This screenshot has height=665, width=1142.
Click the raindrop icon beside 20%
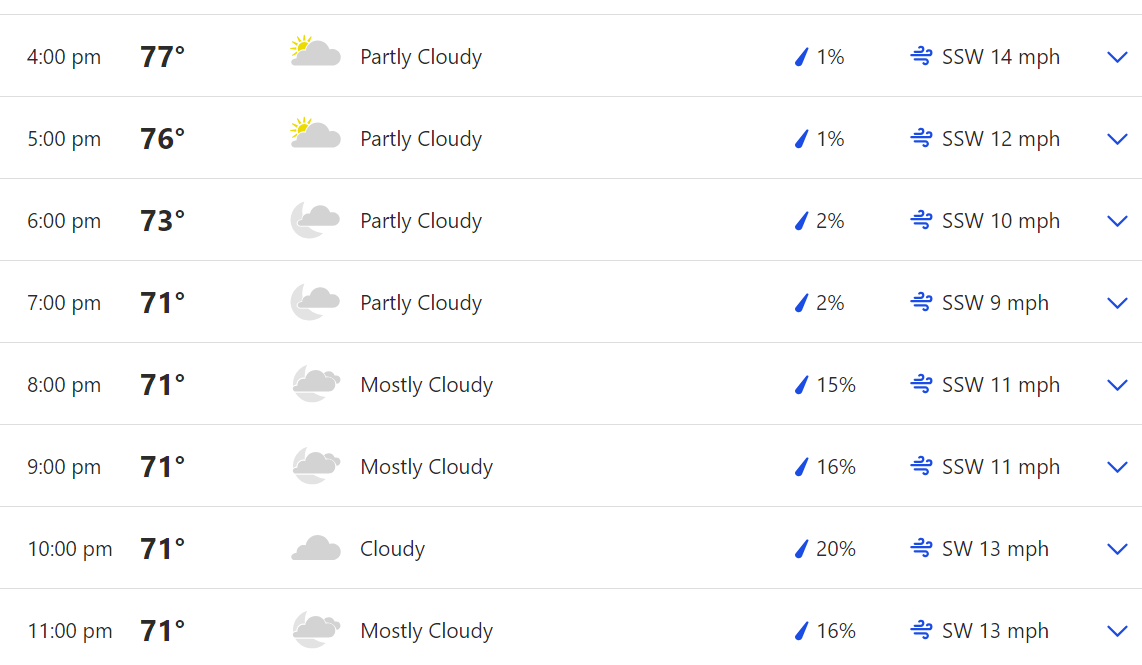click(801, 548)
